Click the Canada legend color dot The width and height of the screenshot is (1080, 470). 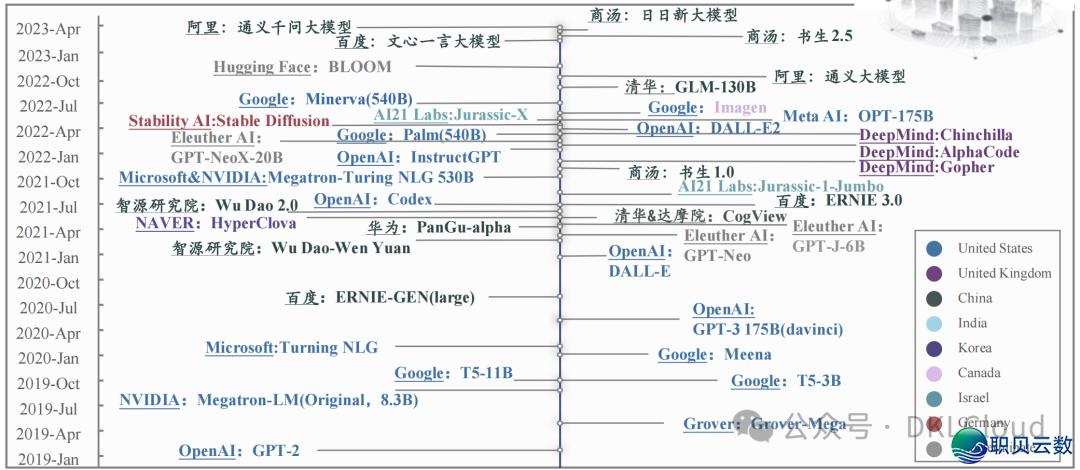pos(934,373)
